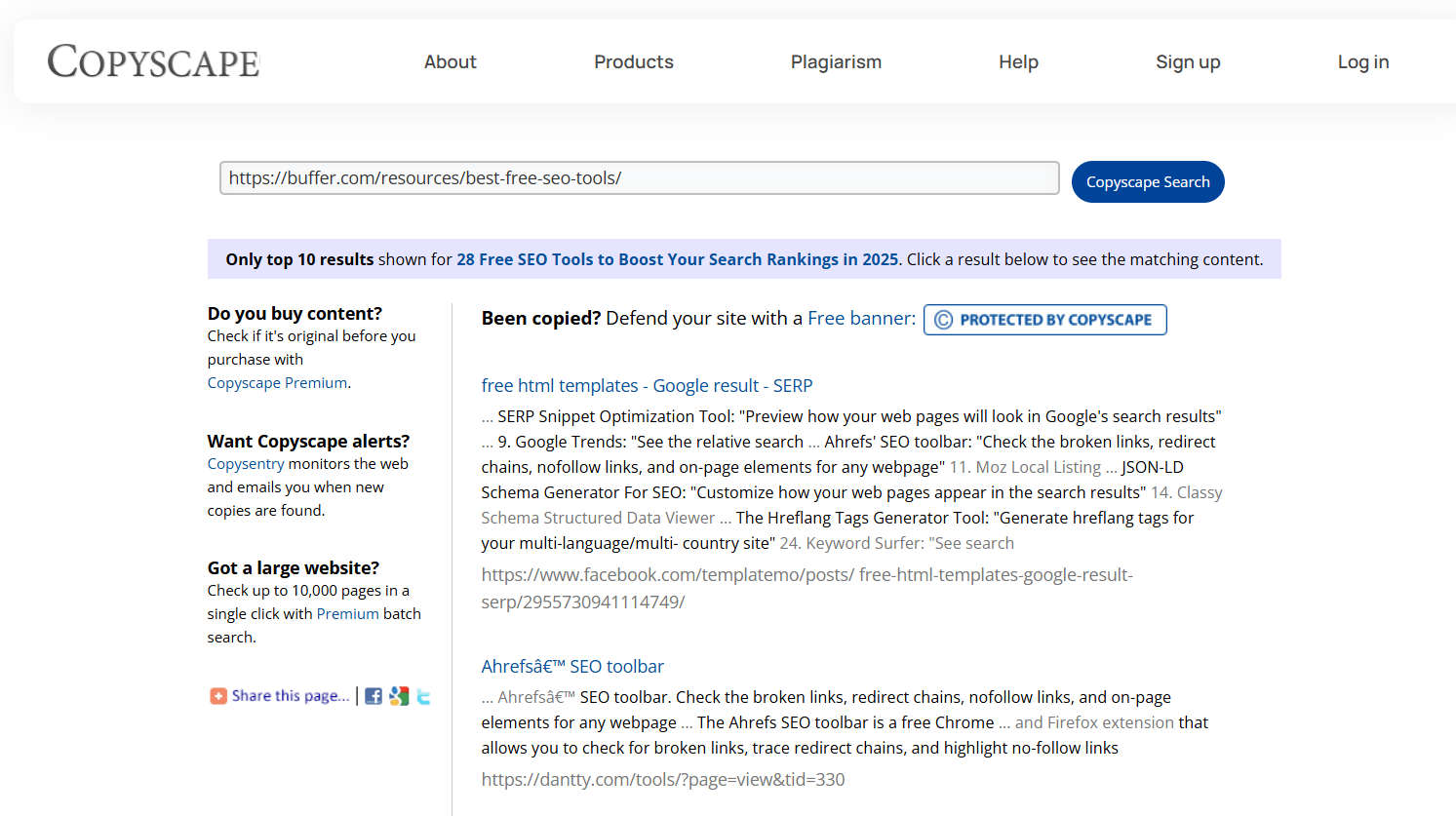This screenshot has width=1456, height=816.
Task: Click the Protected by Copyscape banner badge
Action: point(1044,319)
